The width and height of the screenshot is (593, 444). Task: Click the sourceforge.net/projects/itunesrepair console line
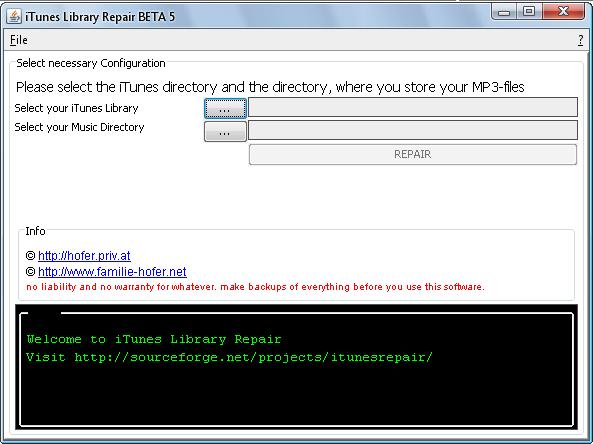coord(229,357)
